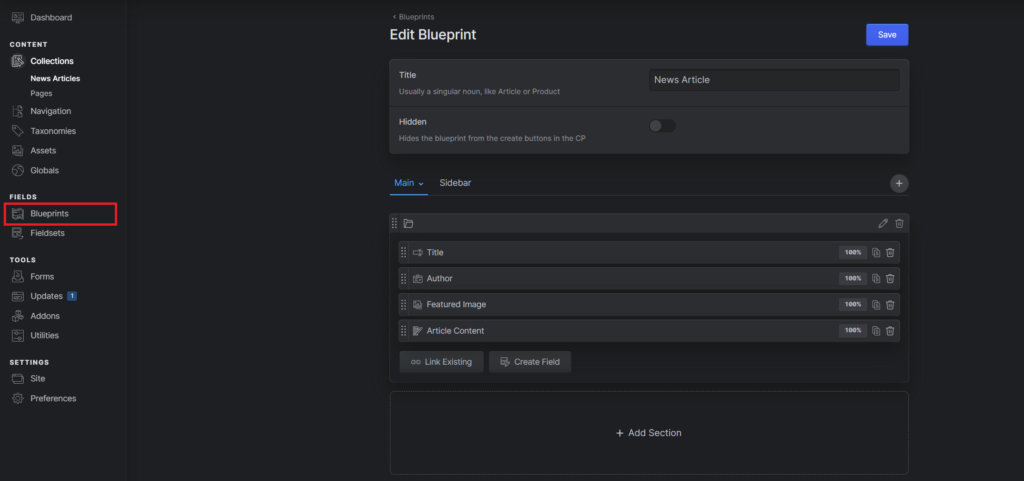This screenshot has width=1024, height=481.
Task: Grab the drag handle of the Title field
Action: pyautogui.click(x=404, y=253)
